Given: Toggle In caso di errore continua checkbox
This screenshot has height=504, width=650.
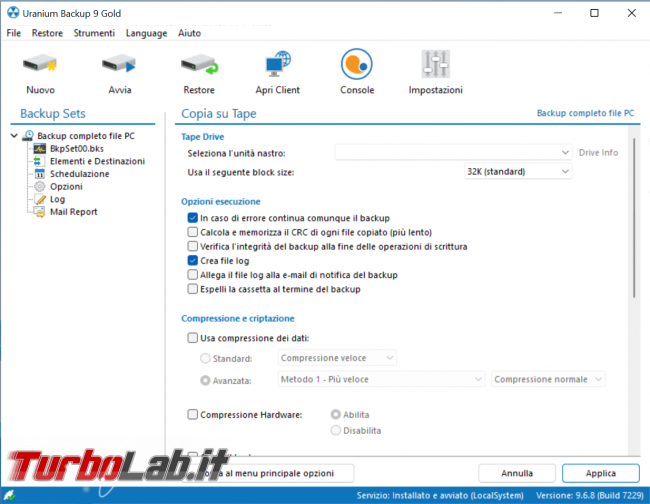Looking at the screenshot, I should (192, 218).
